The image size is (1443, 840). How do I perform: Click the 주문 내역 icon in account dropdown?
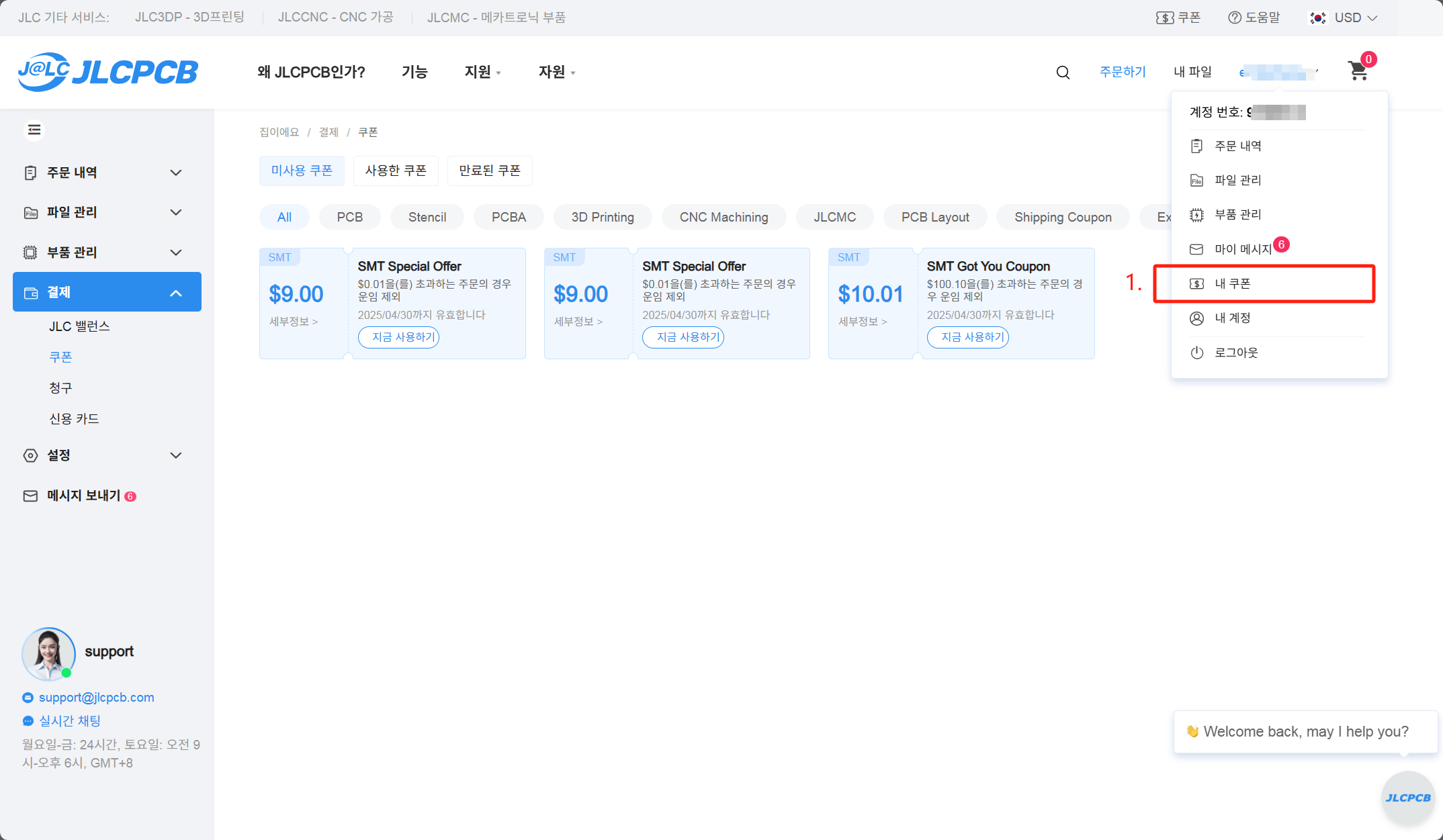pos(1196,146)
